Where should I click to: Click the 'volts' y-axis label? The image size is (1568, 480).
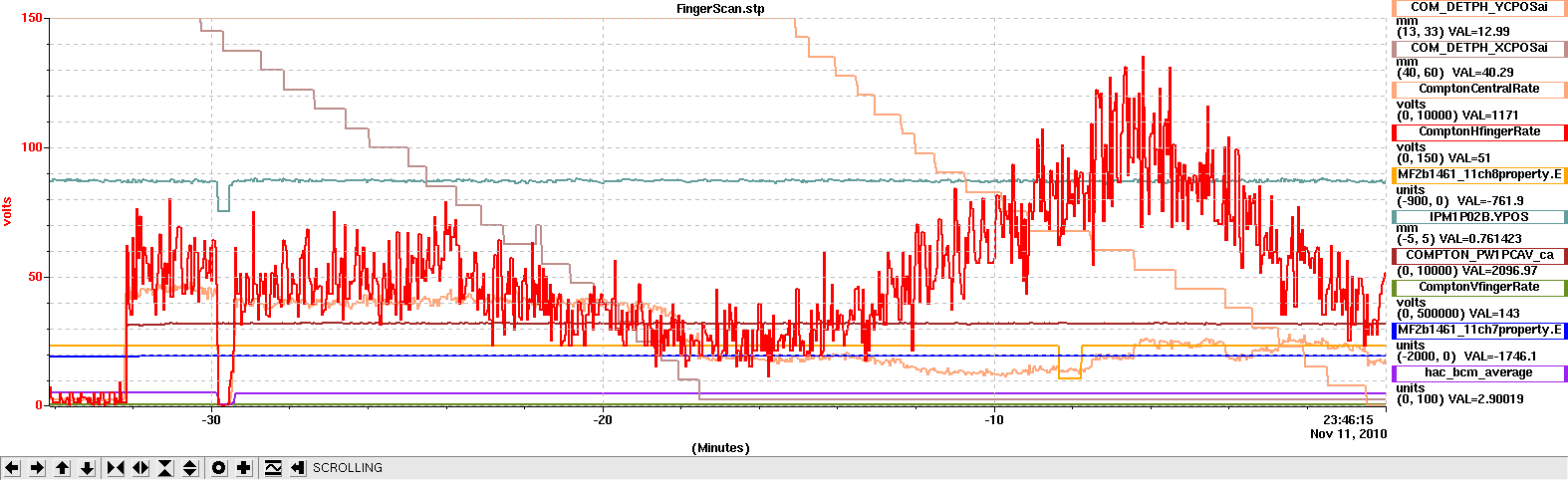pos(7,211)
